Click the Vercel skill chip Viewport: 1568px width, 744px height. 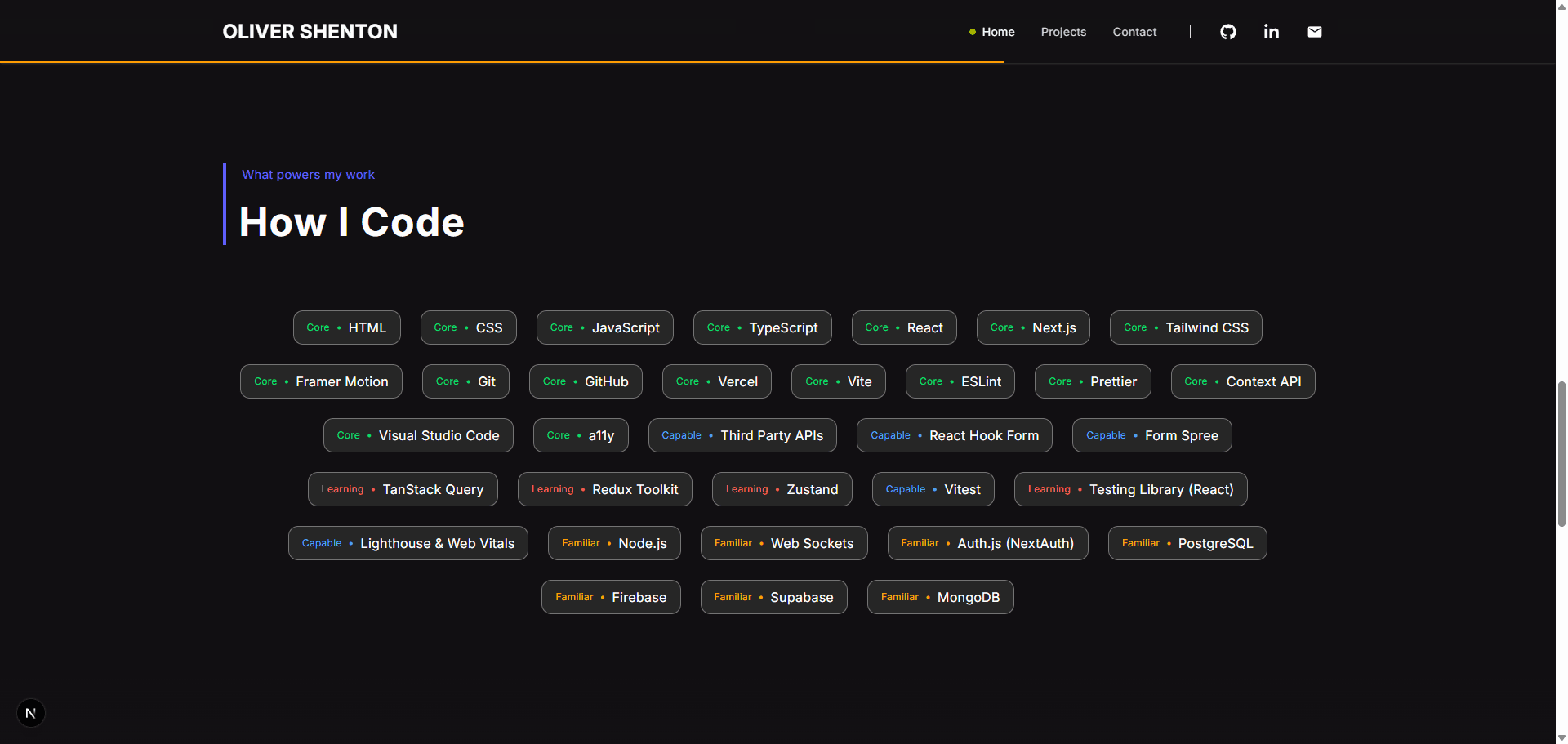click(717, 381)
